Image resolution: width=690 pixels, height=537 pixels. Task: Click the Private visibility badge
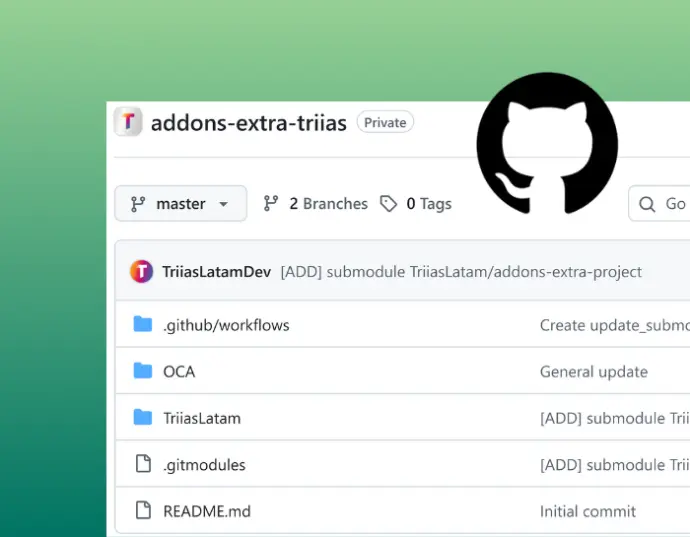point(385,122)
